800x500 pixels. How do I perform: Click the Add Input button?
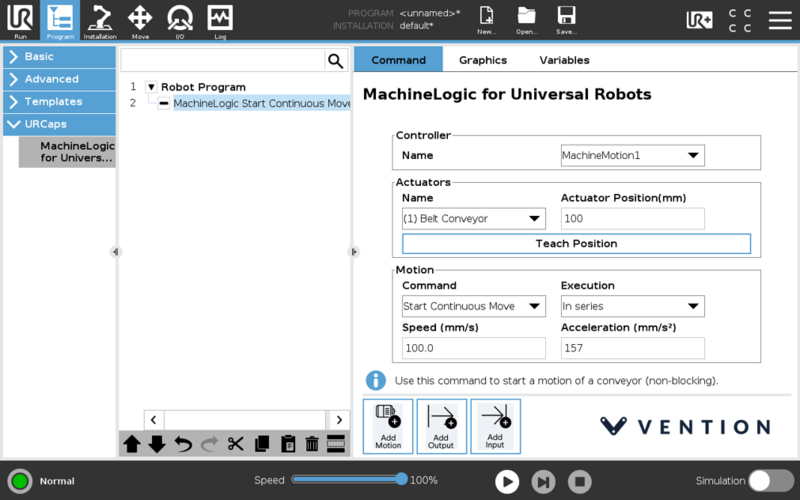(x=495, y=427)
